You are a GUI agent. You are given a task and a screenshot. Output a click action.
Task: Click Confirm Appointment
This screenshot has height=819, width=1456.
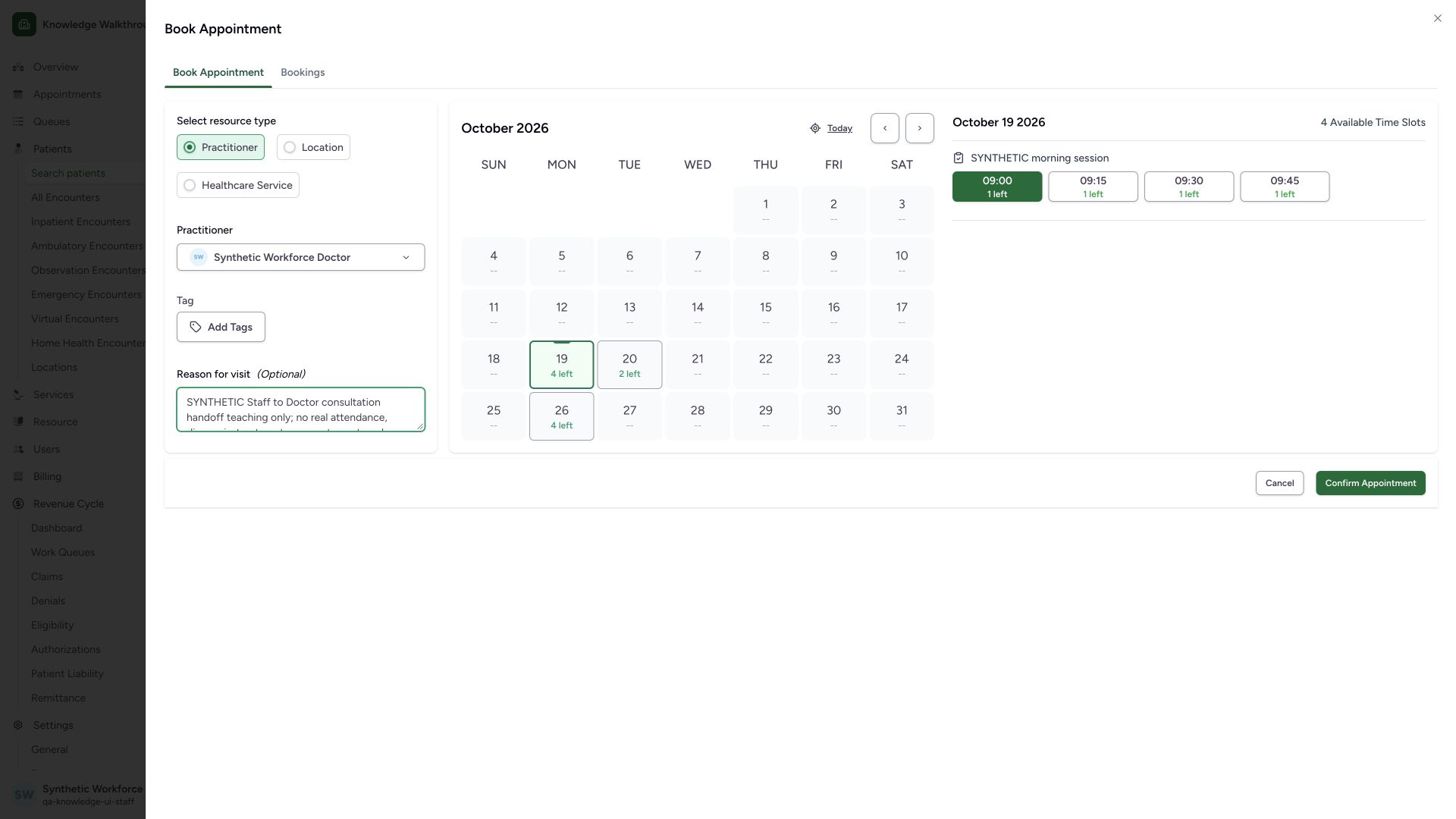coord(1370,483)
